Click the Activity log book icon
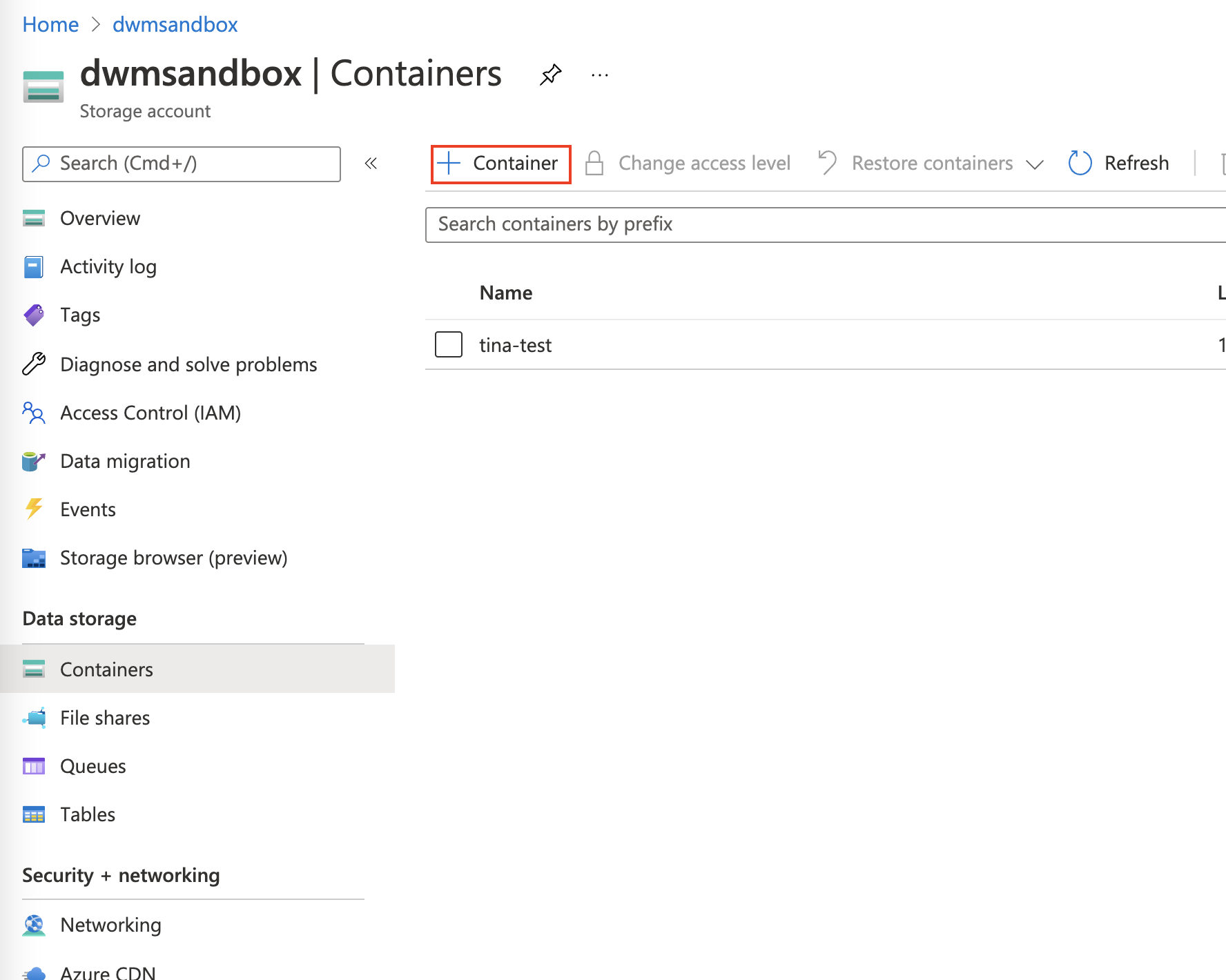 34,266
